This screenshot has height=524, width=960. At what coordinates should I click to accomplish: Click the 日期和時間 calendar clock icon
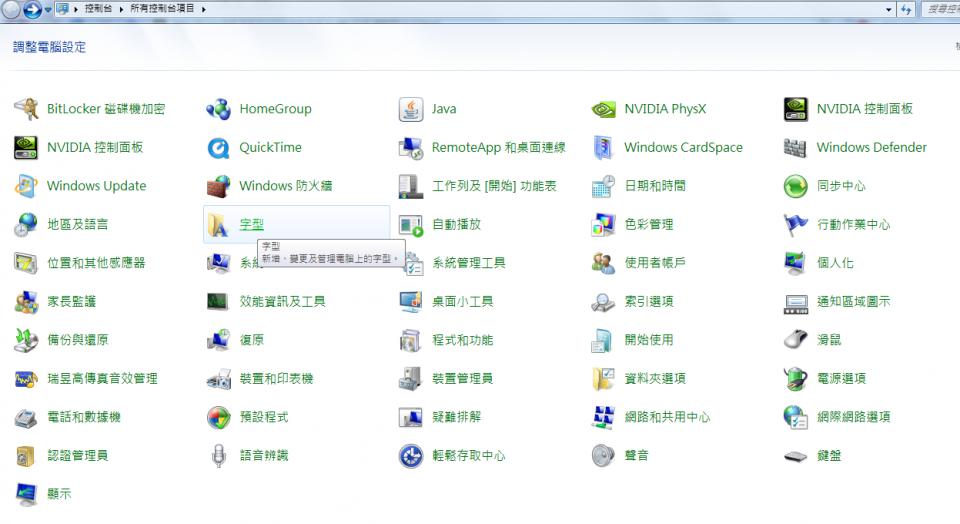click(603, 186)
